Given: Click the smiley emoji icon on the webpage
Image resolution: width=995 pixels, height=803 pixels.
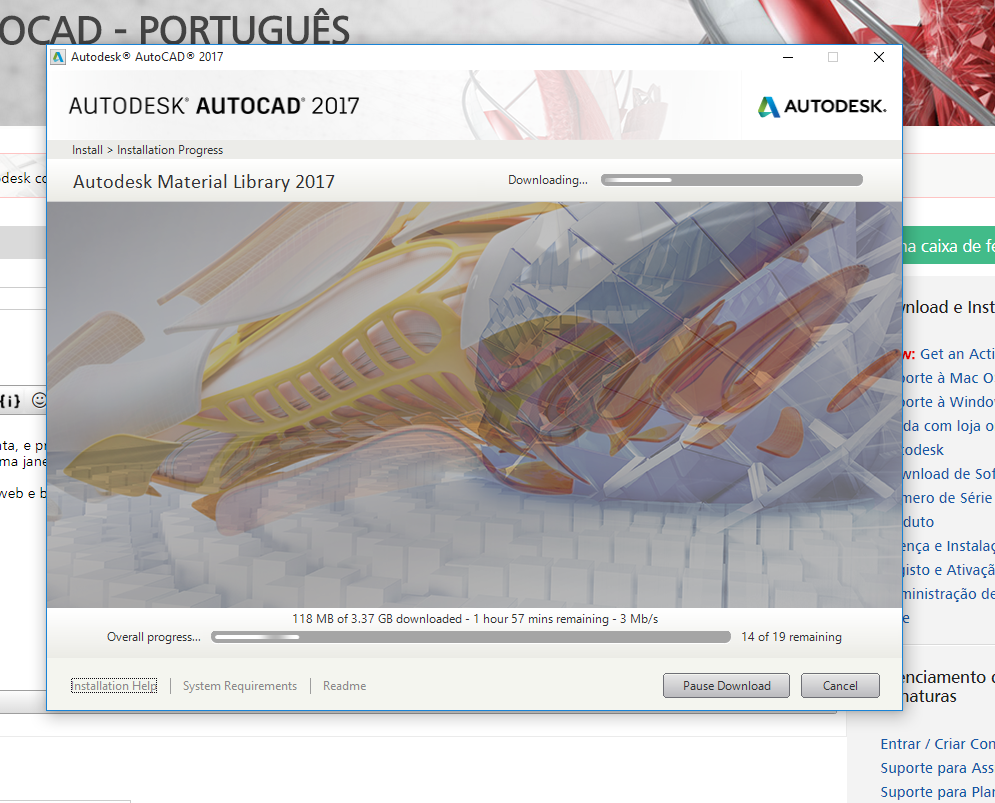Looking at the screenshot, I should pyautogui.click(x=39, y=399).
